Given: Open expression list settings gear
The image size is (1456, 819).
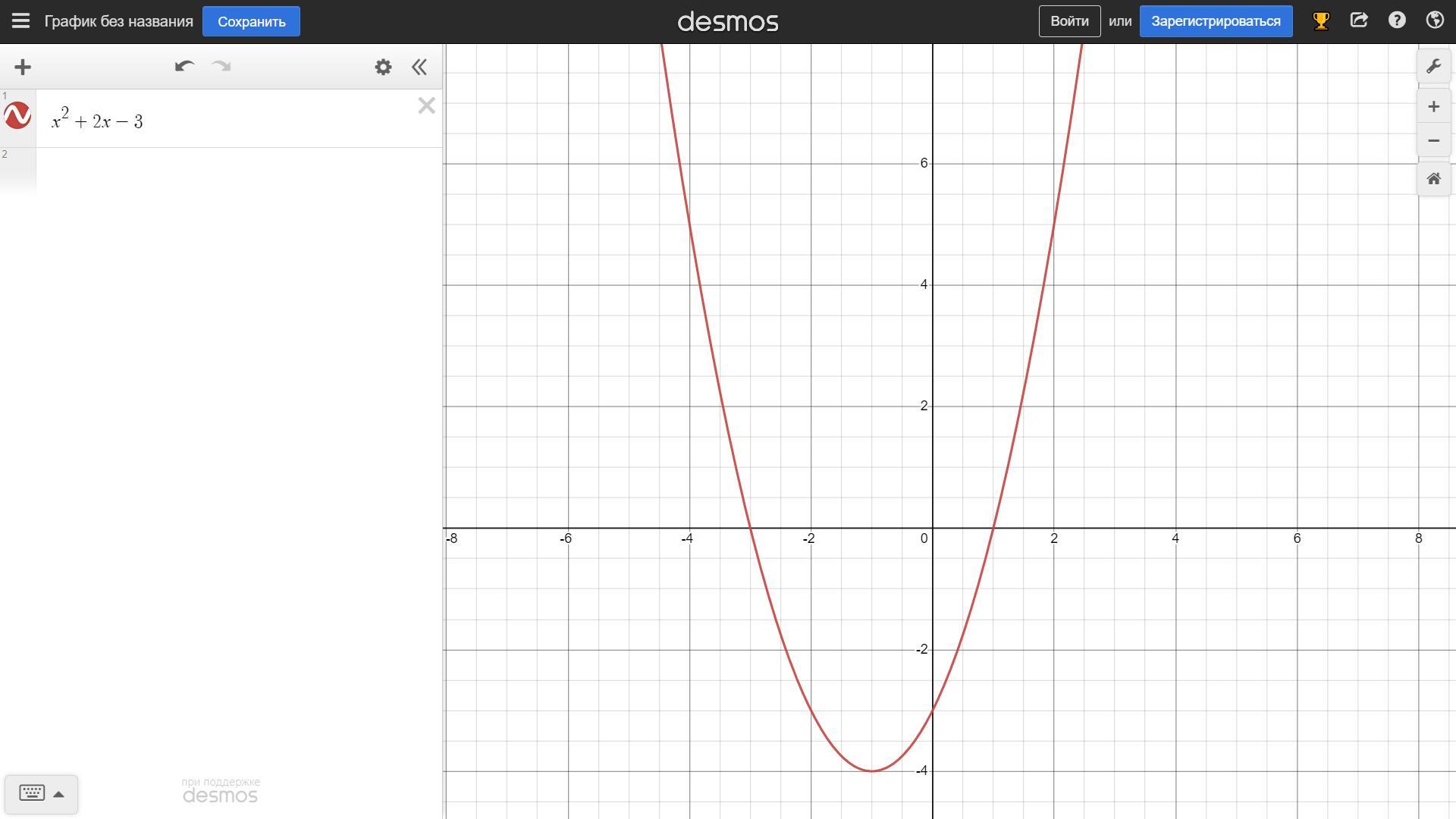Looking at the screenshot, I should coord(383,67).
